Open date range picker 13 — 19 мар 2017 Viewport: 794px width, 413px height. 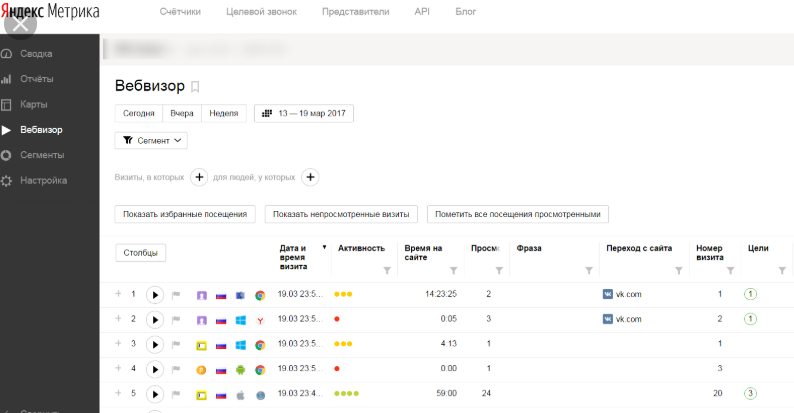[x=304, y=113]
